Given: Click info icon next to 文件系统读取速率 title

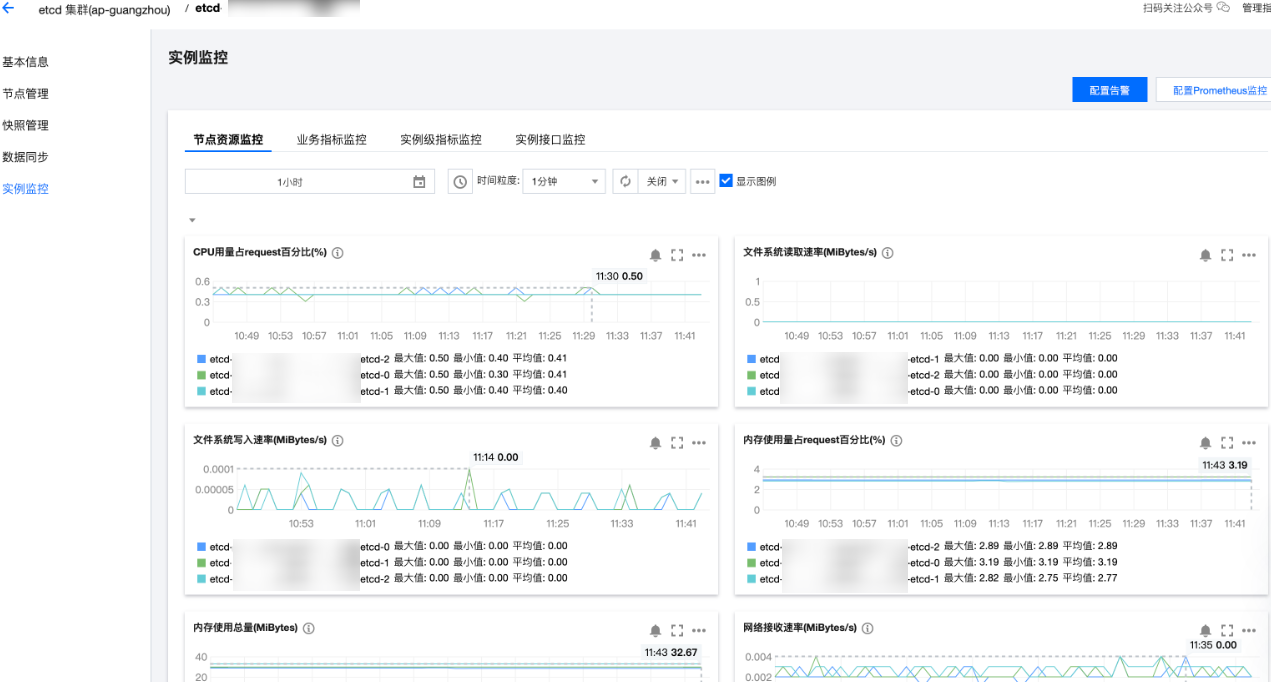Looking at the screenshot, I should click(x=888, y=253).
